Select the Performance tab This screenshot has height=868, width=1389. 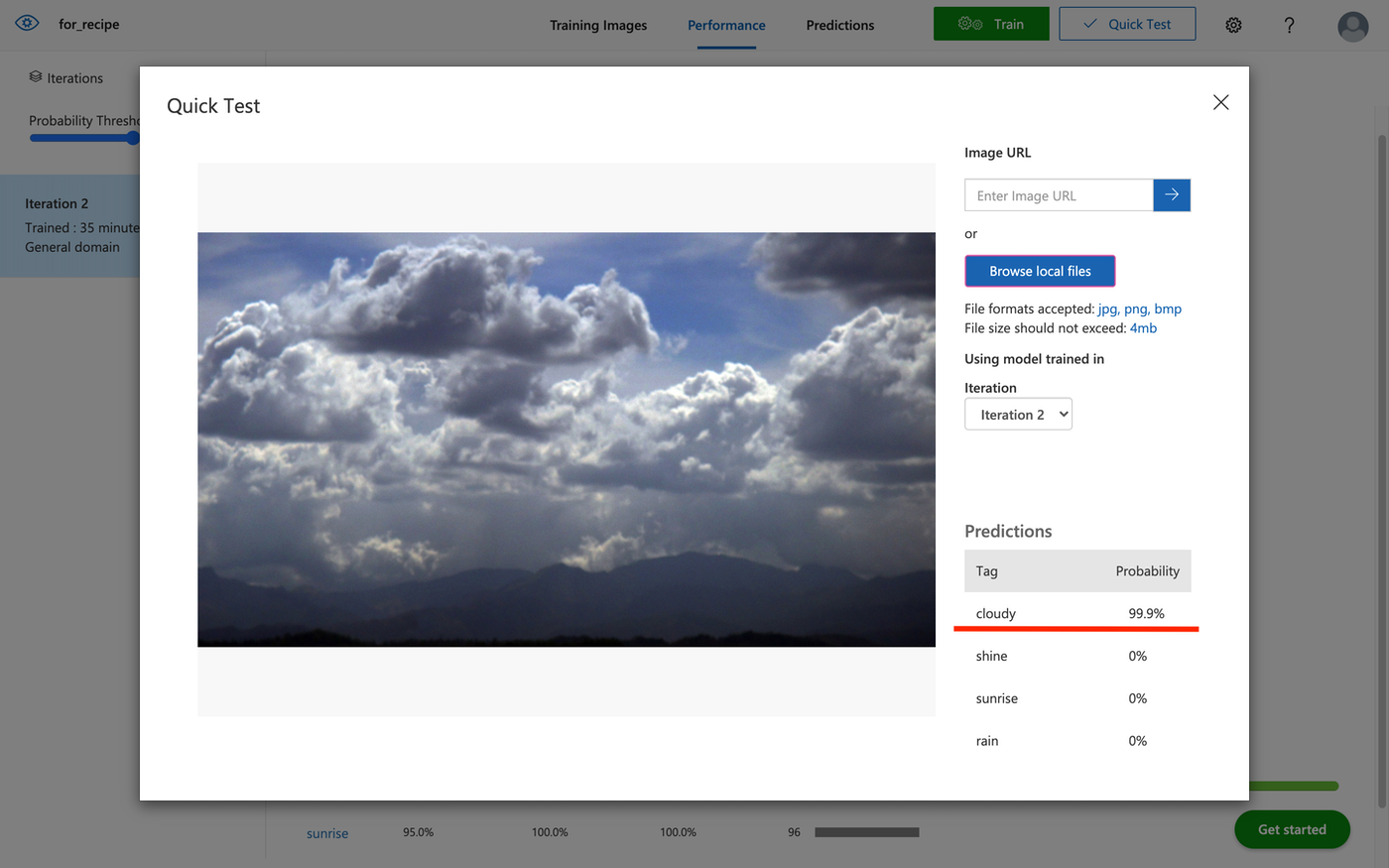point(726,25)
